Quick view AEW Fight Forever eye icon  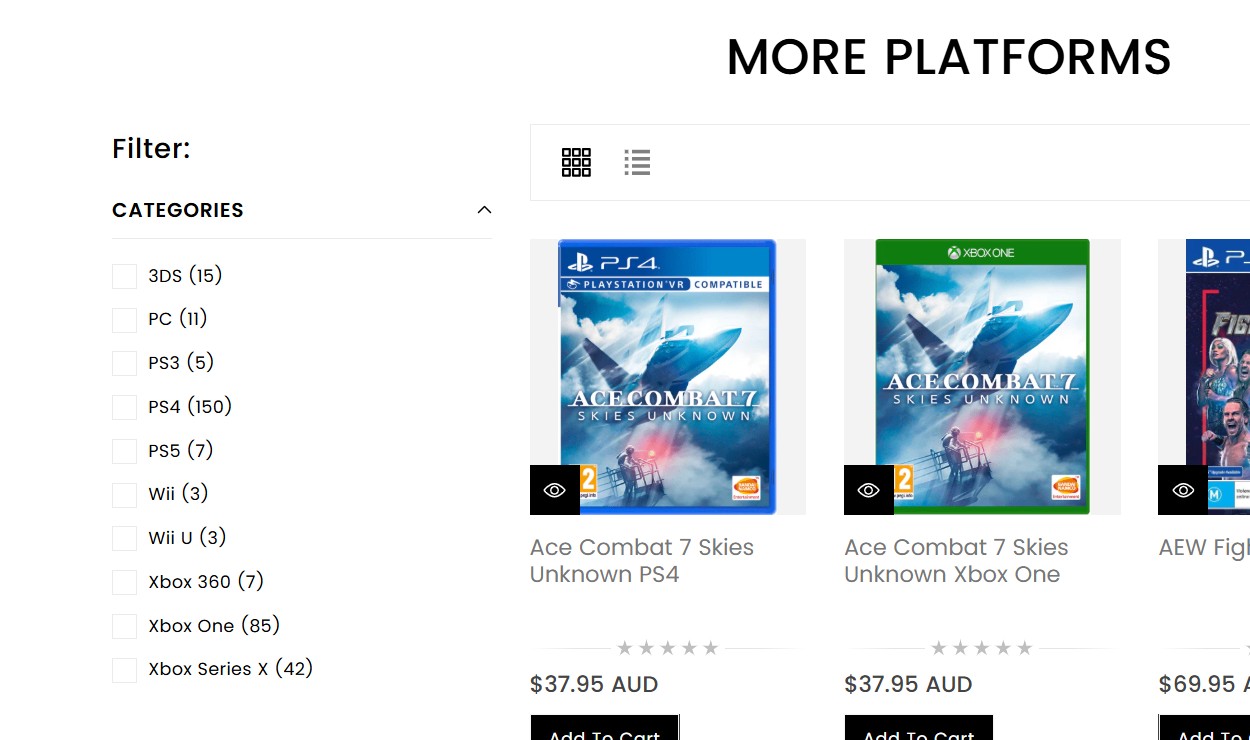[1183, 490]
